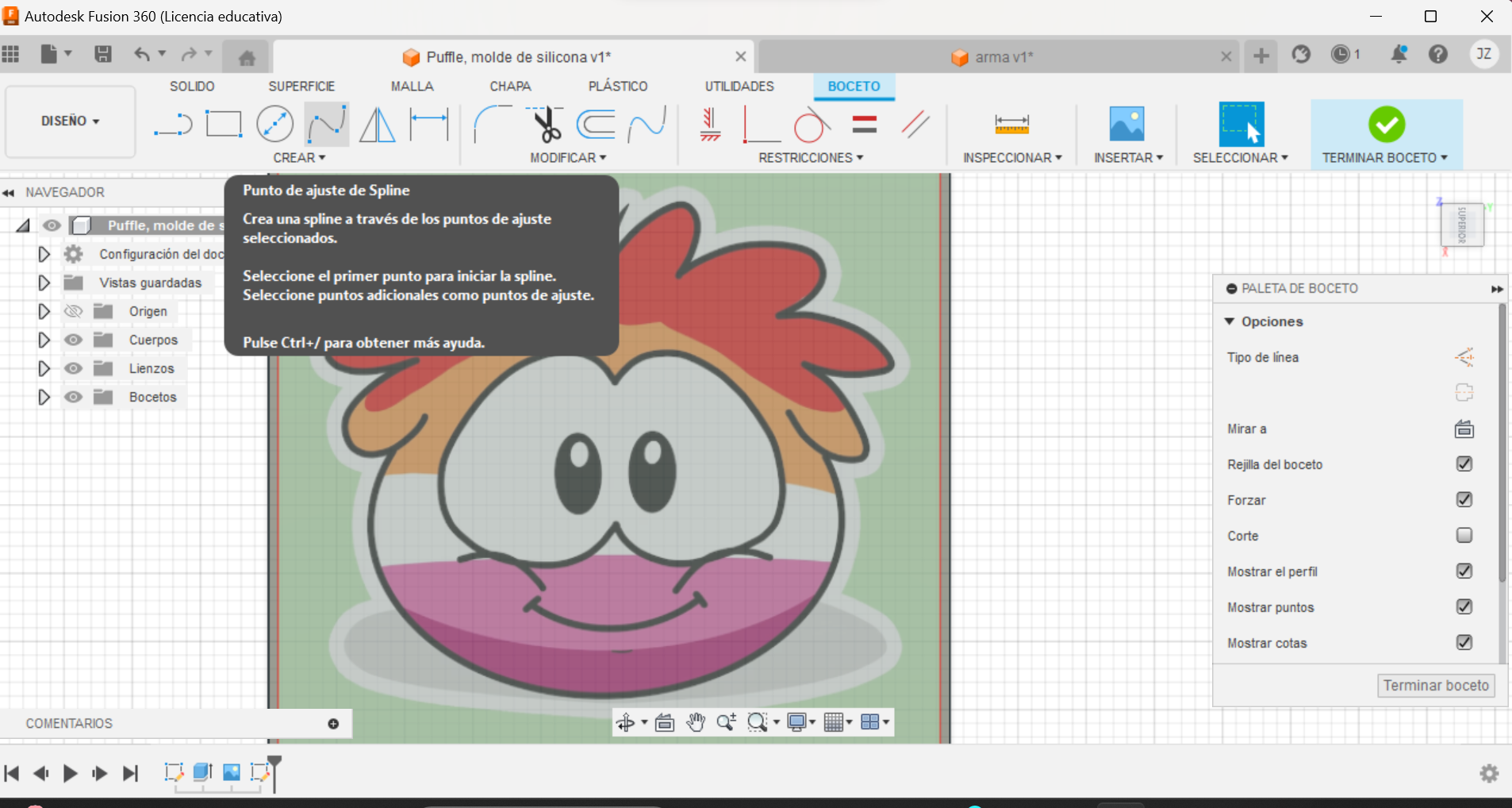1512x808 pixels.
Task: Click the Undo arrow
Action: click(x=142, y=54)
